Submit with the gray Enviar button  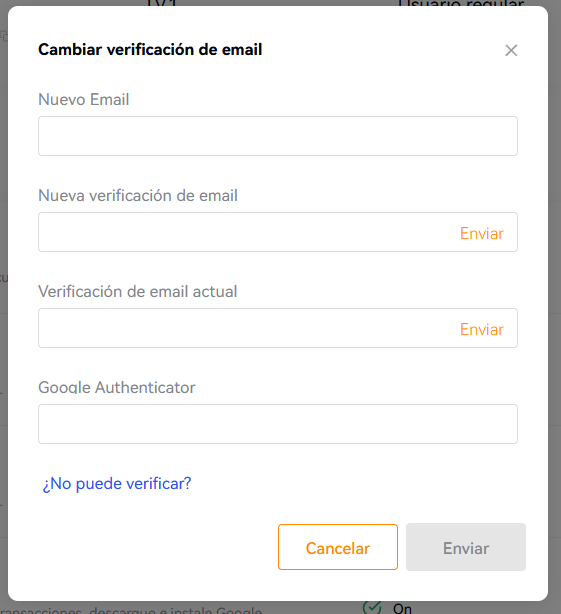point(466,547)
